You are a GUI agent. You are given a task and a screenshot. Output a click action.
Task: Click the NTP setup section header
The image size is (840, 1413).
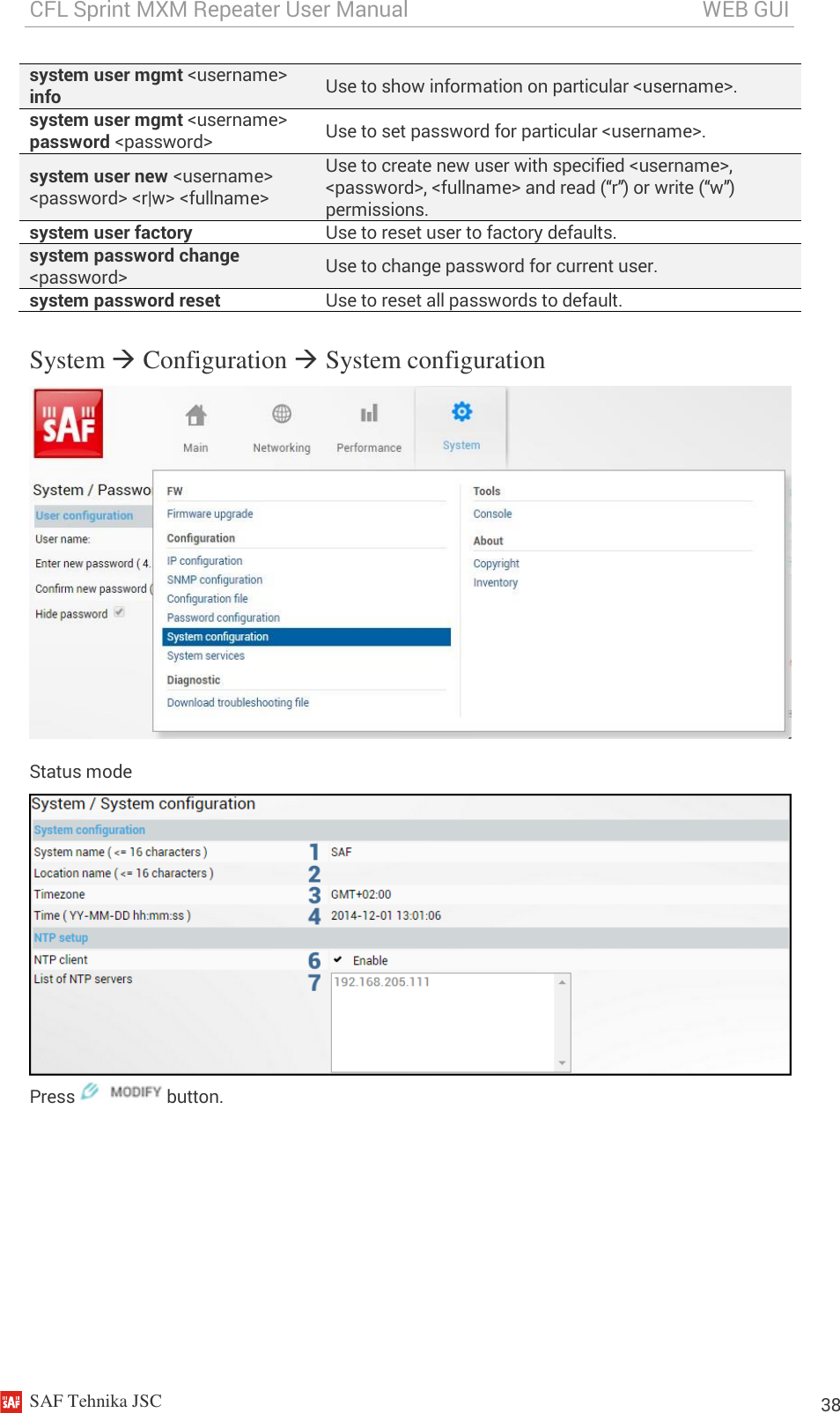tap(61, 937)
